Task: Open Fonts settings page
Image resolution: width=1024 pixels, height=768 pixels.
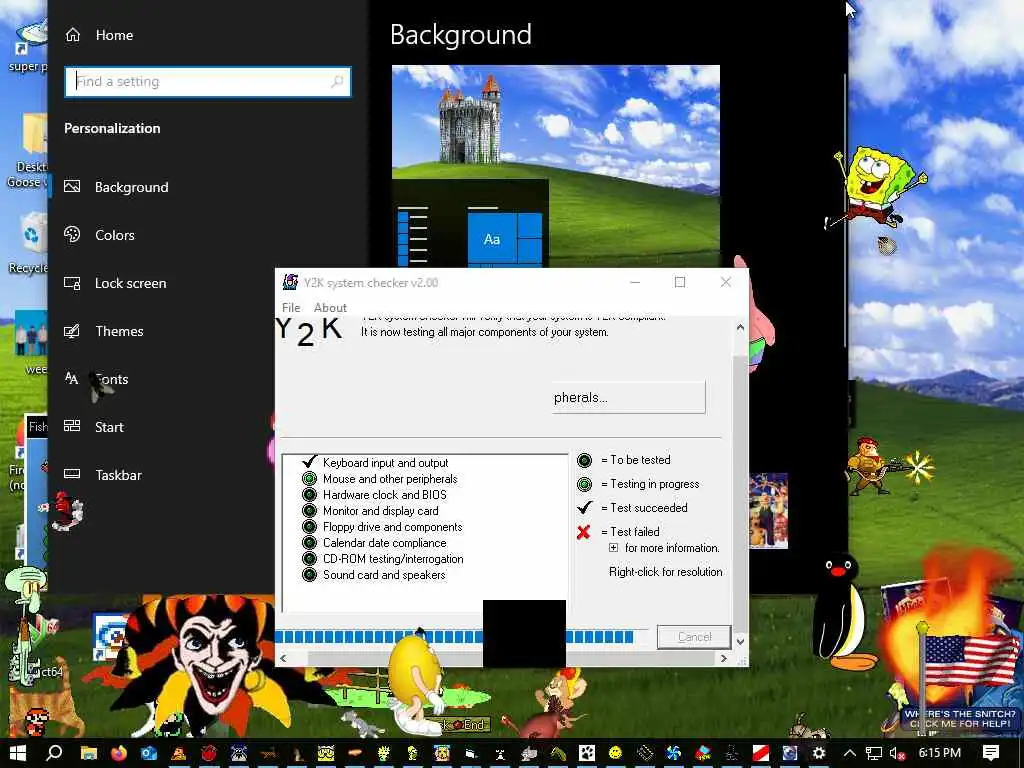Action: [96, 379]
